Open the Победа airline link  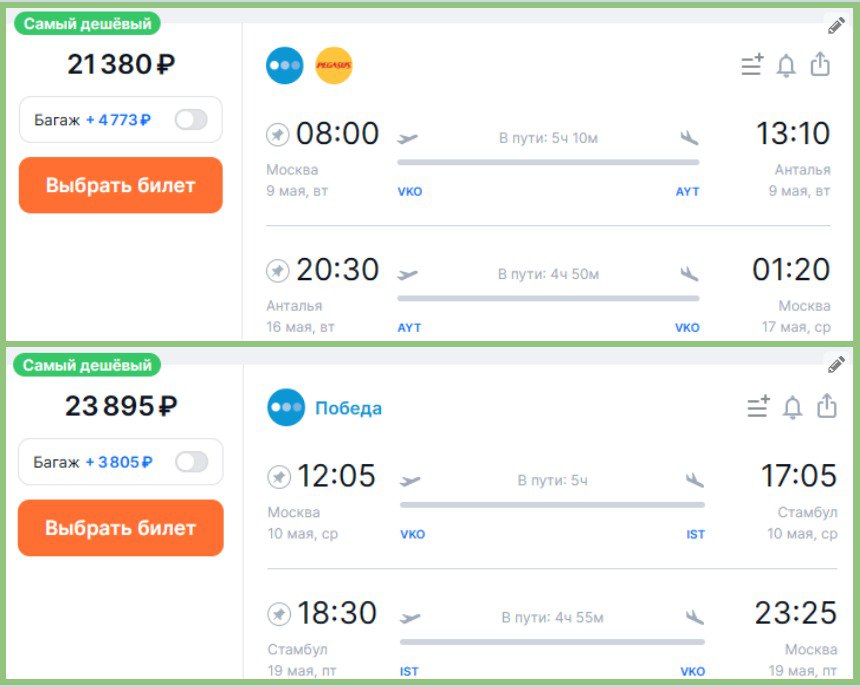click(348, 408)
